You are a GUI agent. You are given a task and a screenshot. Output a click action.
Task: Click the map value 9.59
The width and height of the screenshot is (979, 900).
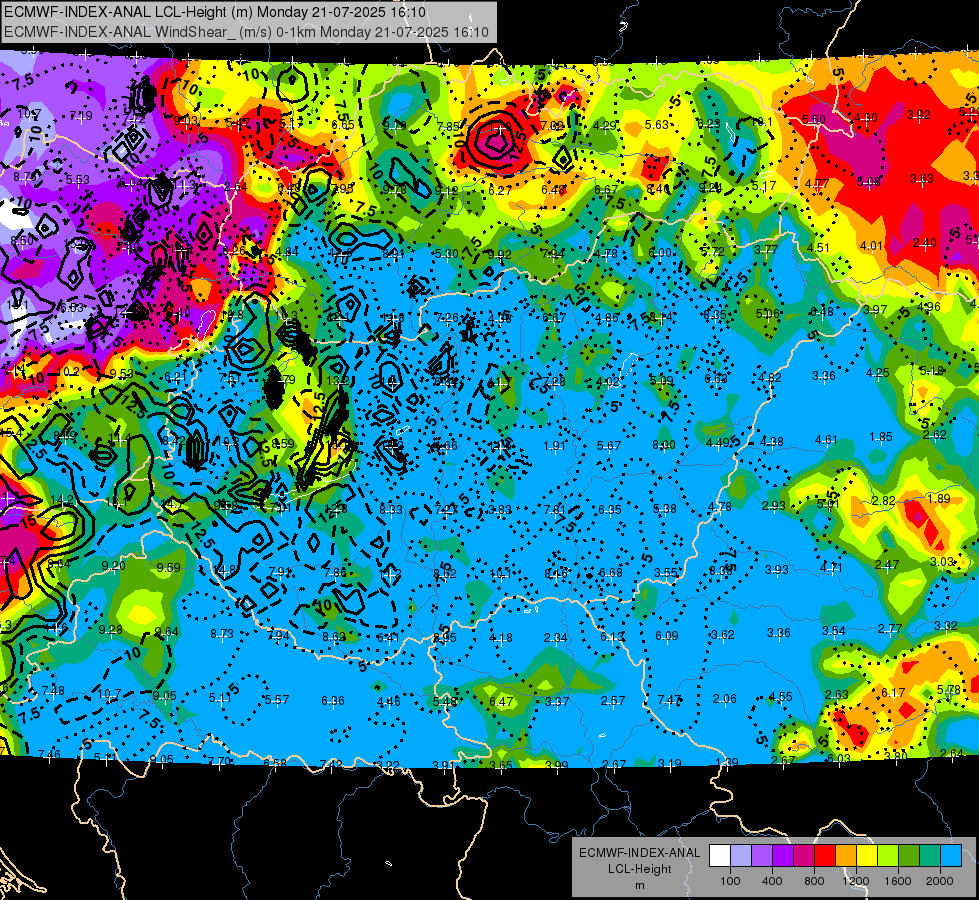pos(169,567)
